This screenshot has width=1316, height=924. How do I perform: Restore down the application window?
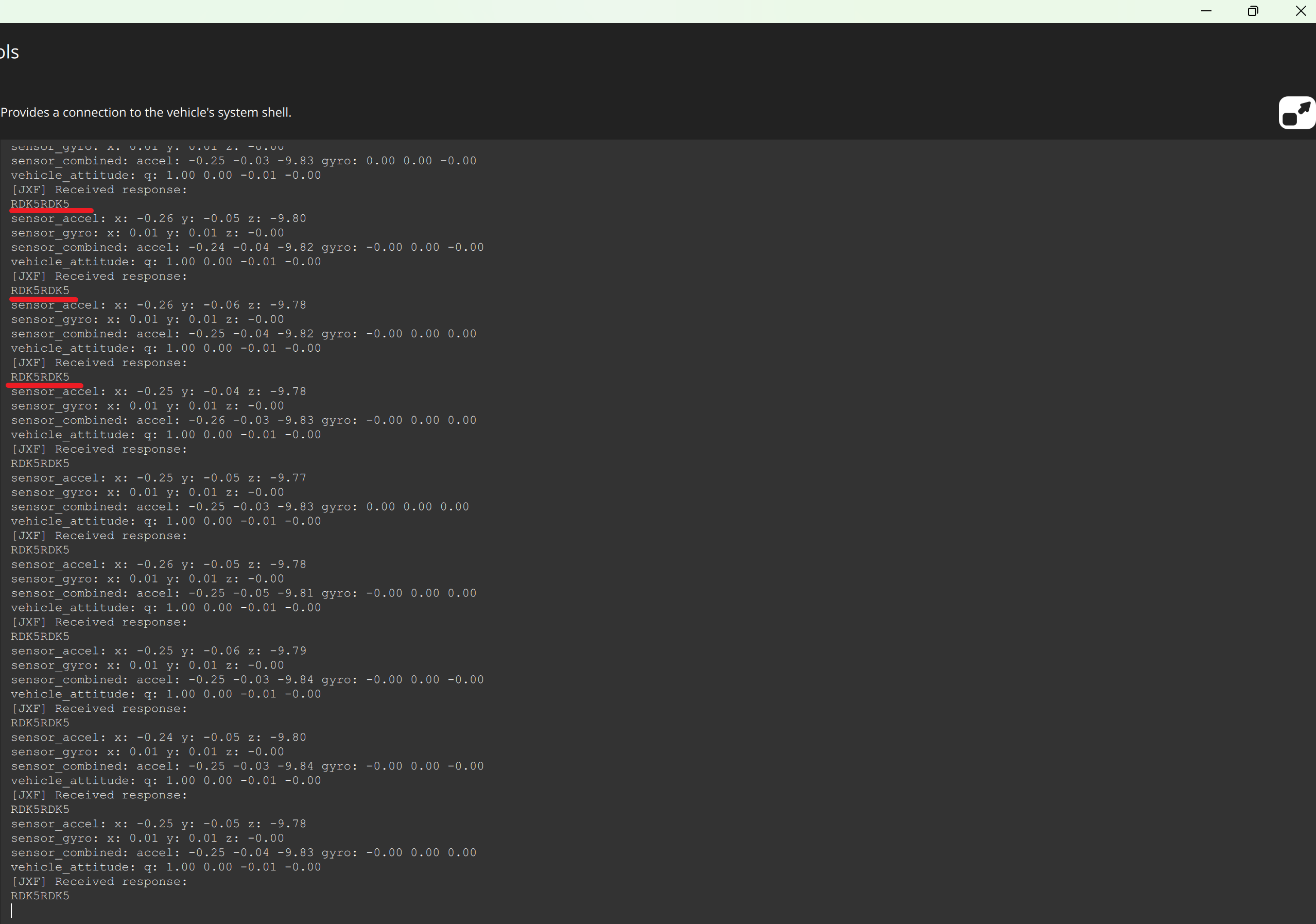(x=1253, y=11)
